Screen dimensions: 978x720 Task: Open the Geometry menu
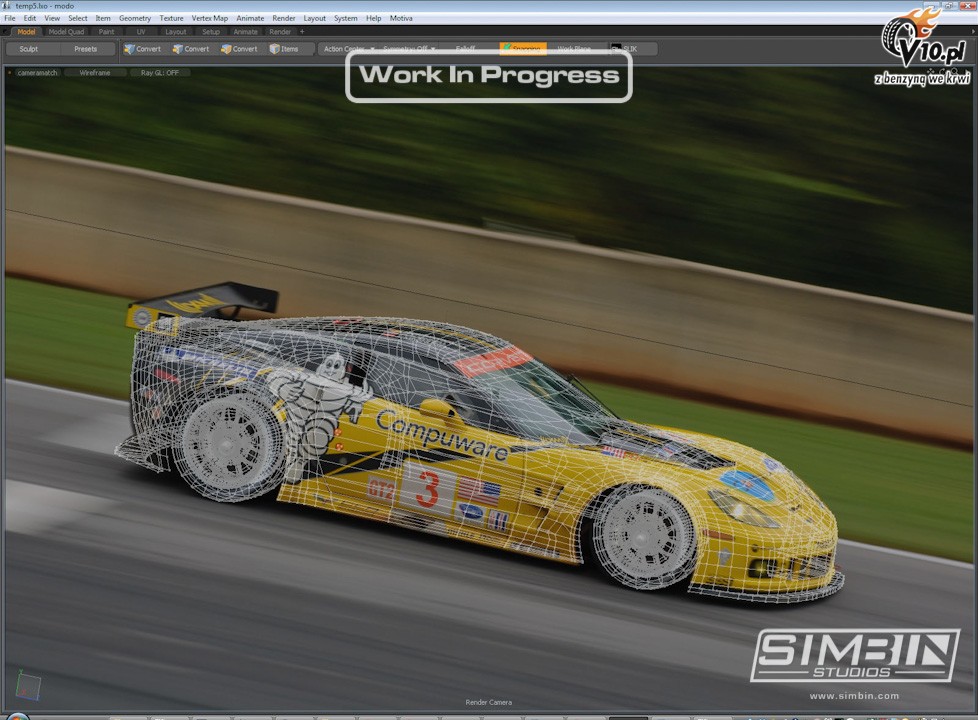(135, 18)
